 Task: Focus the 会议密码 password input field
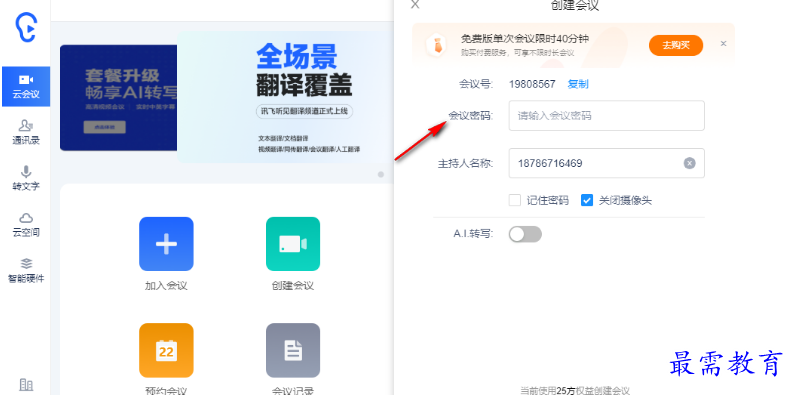[606, 116]
